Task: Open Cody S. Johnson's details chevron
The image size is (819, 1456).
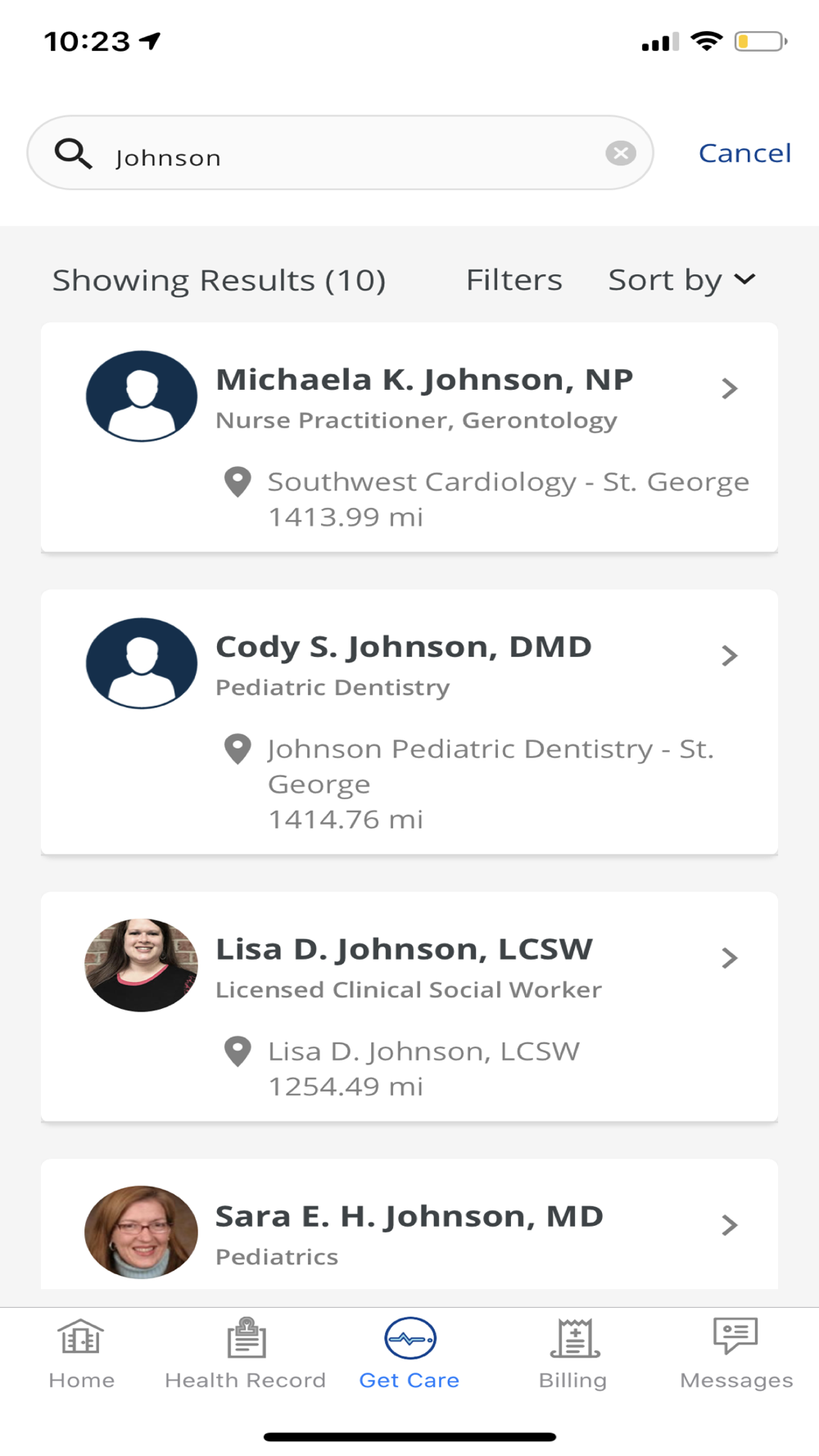Action: 729,655
